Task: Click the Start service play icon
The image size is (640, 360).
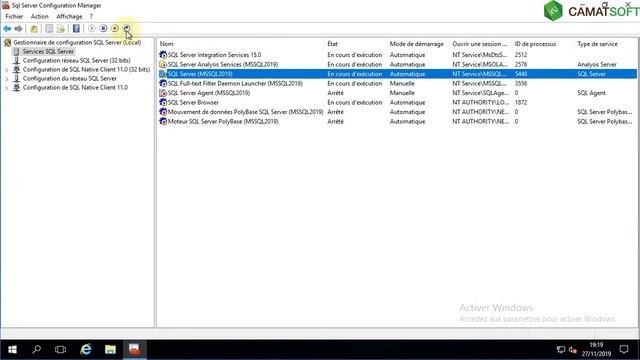Action: click(91, 28)
